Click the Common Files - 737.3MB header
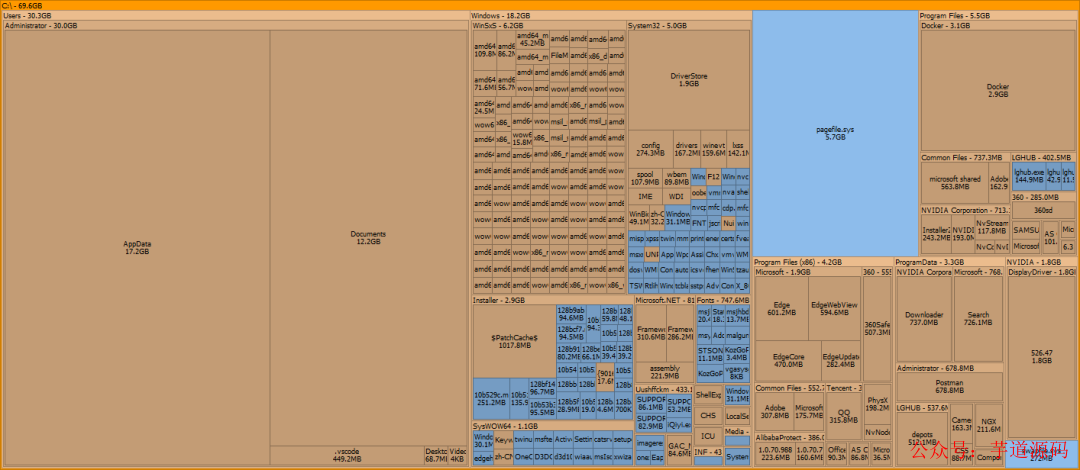Screen dimensions: 1080x470 (x=965, y=158)
